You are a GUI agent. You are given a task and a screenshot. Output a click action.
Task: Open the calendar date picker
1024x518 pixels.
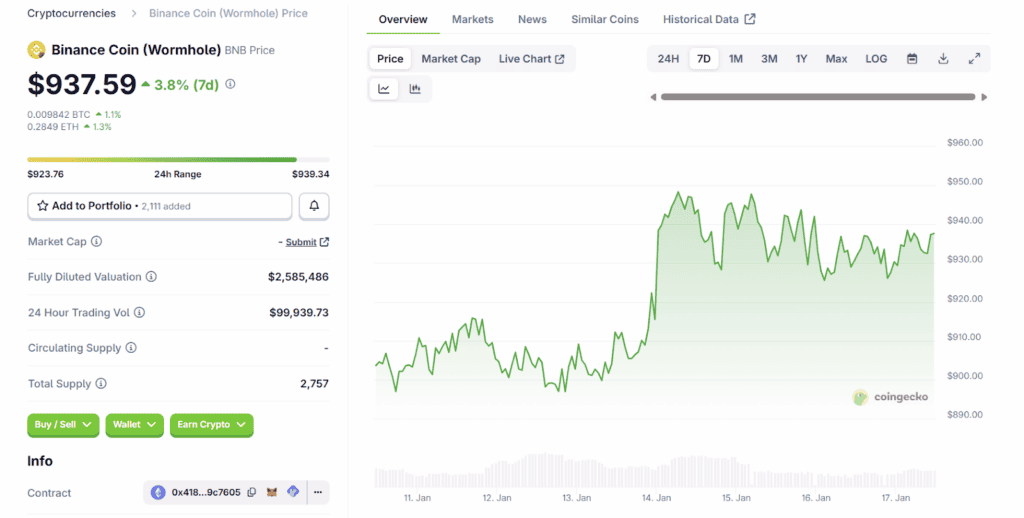coord(912,59)
